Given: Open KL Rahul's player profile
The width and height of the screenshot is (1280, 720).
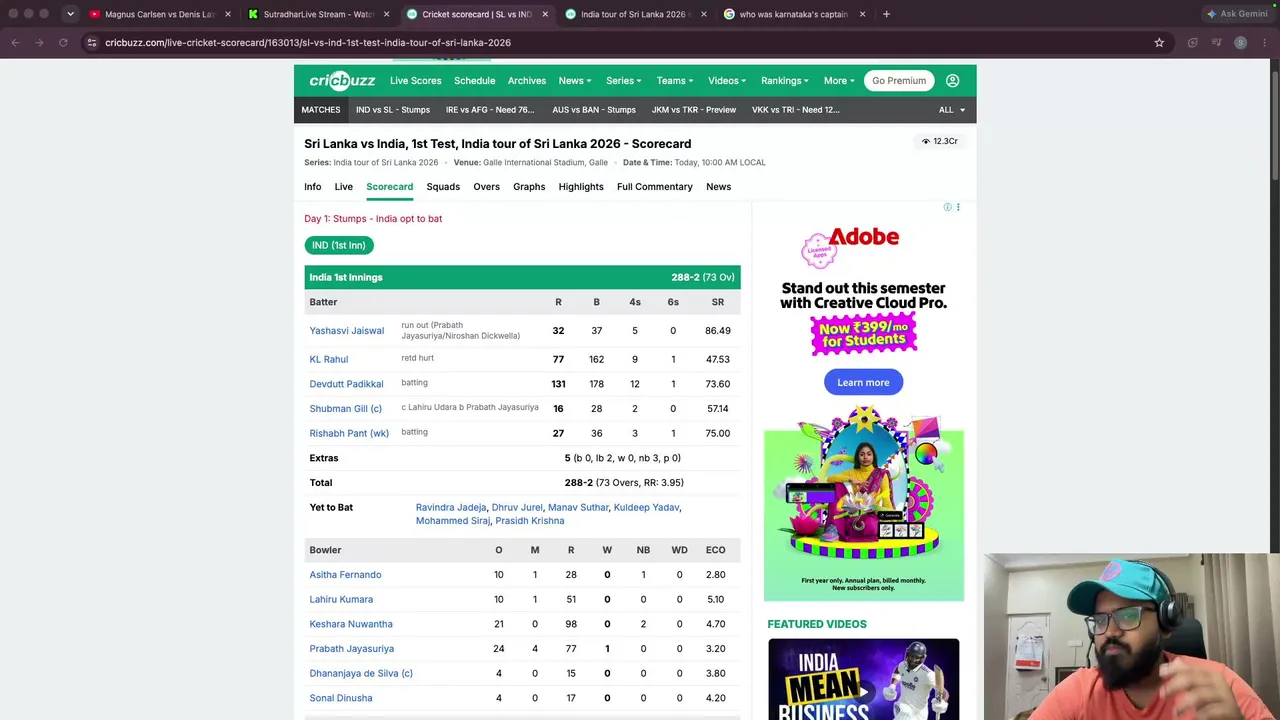Looking at the screenshot, I should 329,359.
